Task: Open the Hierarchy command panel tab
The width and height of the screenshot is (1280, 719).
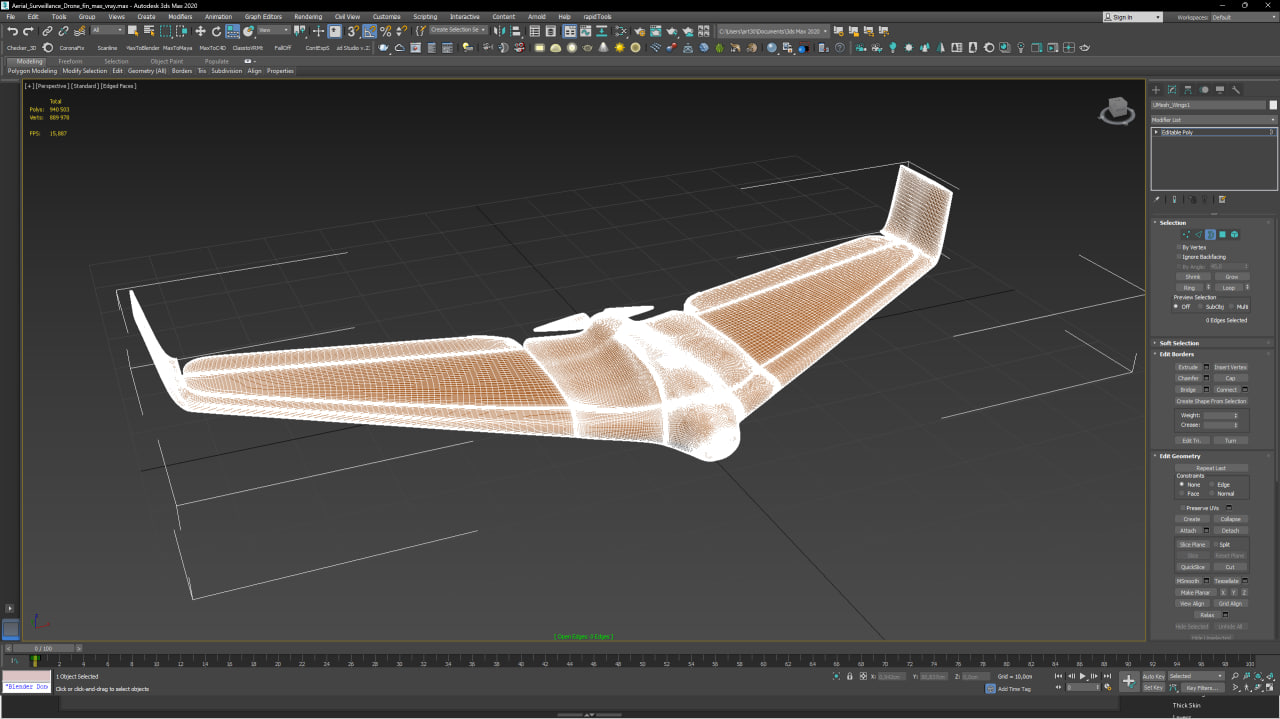Action: (x=1188, y=90)
